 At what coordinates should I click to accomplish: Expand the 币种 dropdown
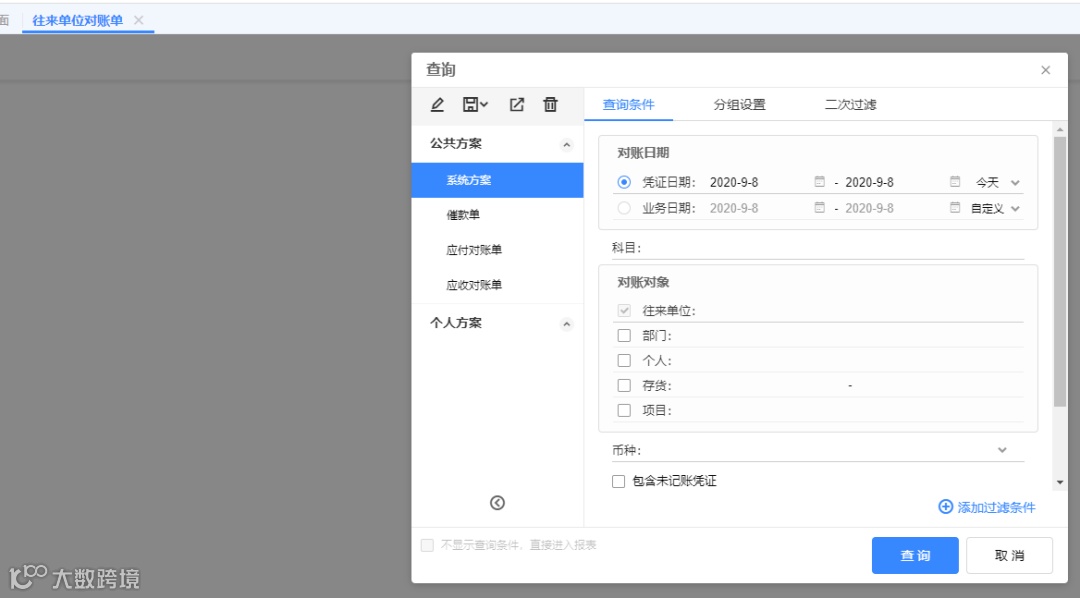pyautogui.click(x=1002, y=450)
